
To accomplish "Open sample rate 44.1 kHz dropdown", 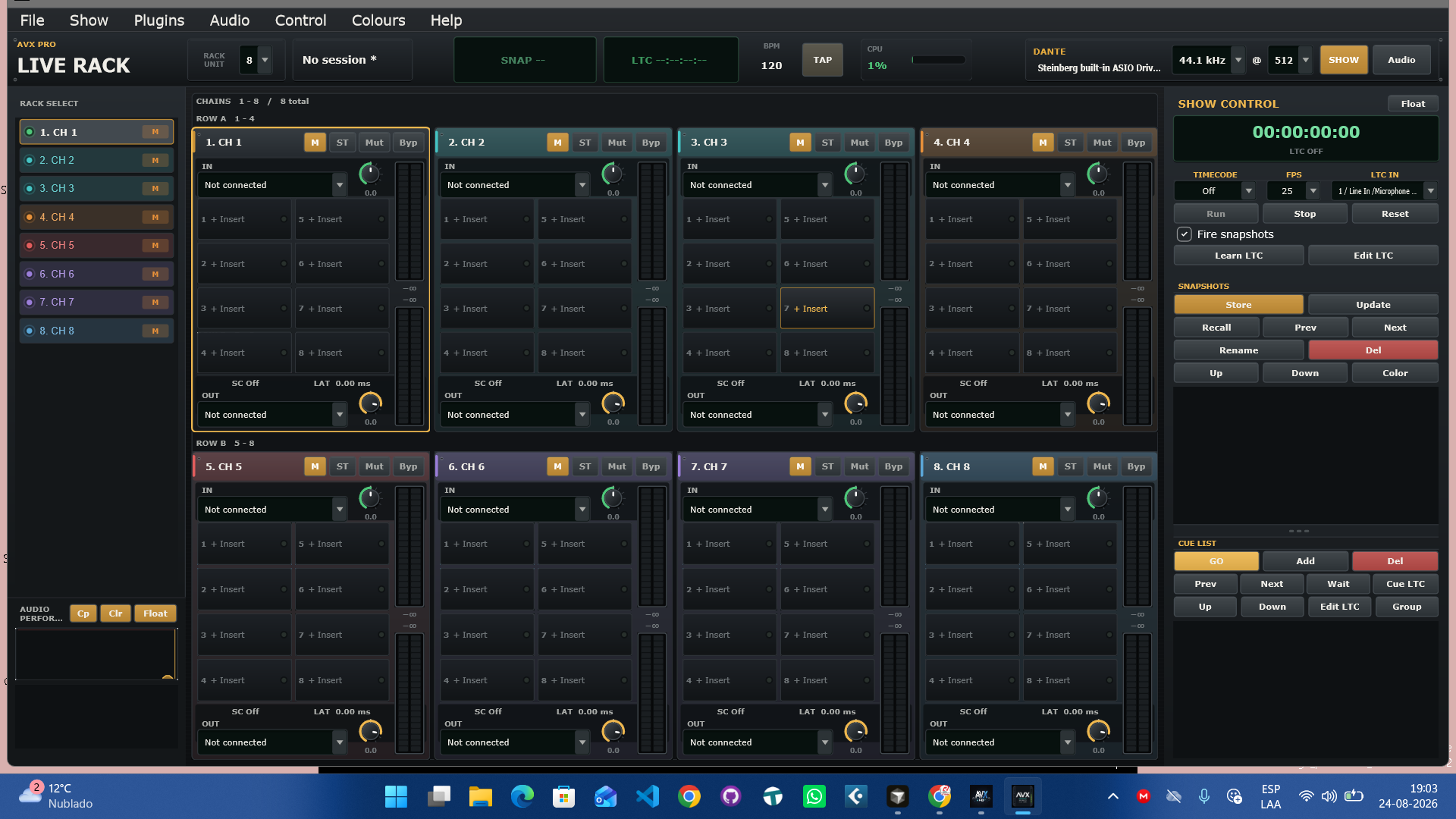I will coord(1238,60).
